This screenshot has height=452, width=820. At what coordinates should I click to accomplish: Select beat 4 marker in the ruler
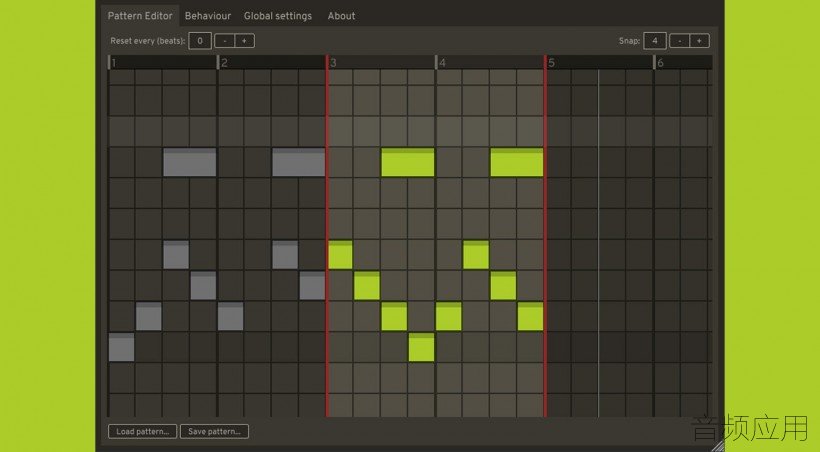[x=442, y=63]
